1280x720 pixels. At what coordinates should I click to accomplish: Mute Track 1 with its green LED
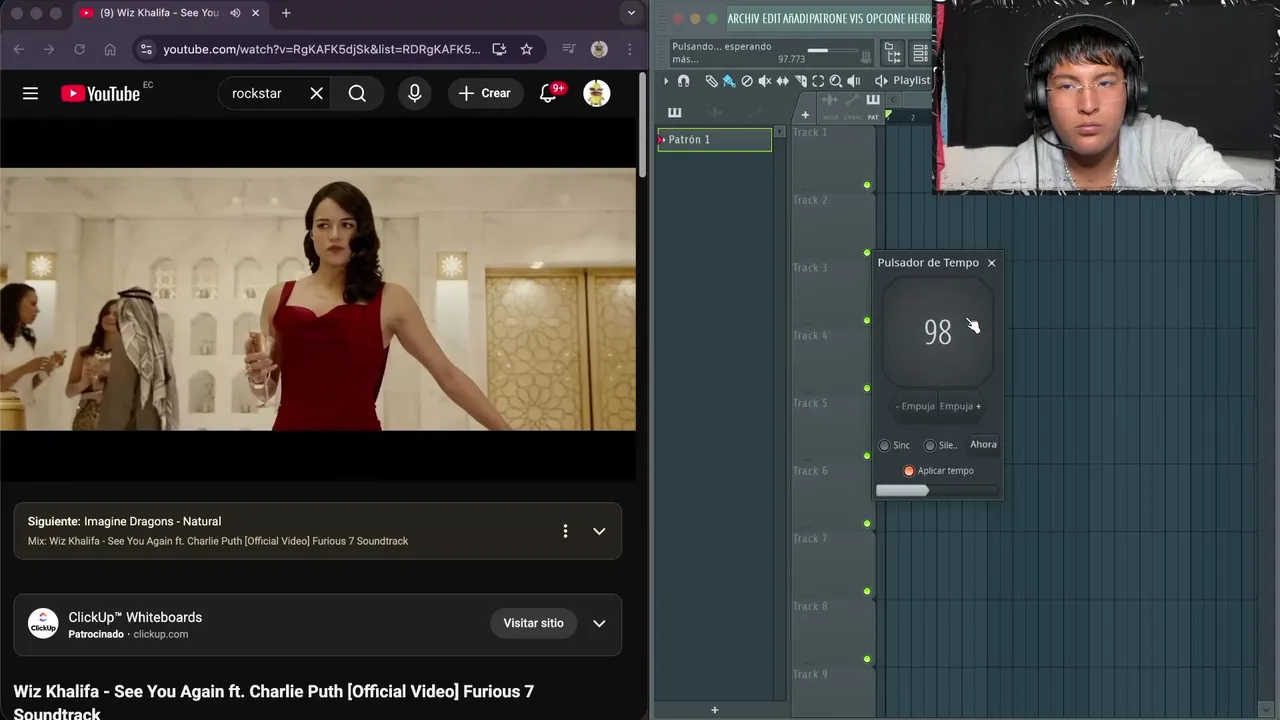tap(867, 185)
